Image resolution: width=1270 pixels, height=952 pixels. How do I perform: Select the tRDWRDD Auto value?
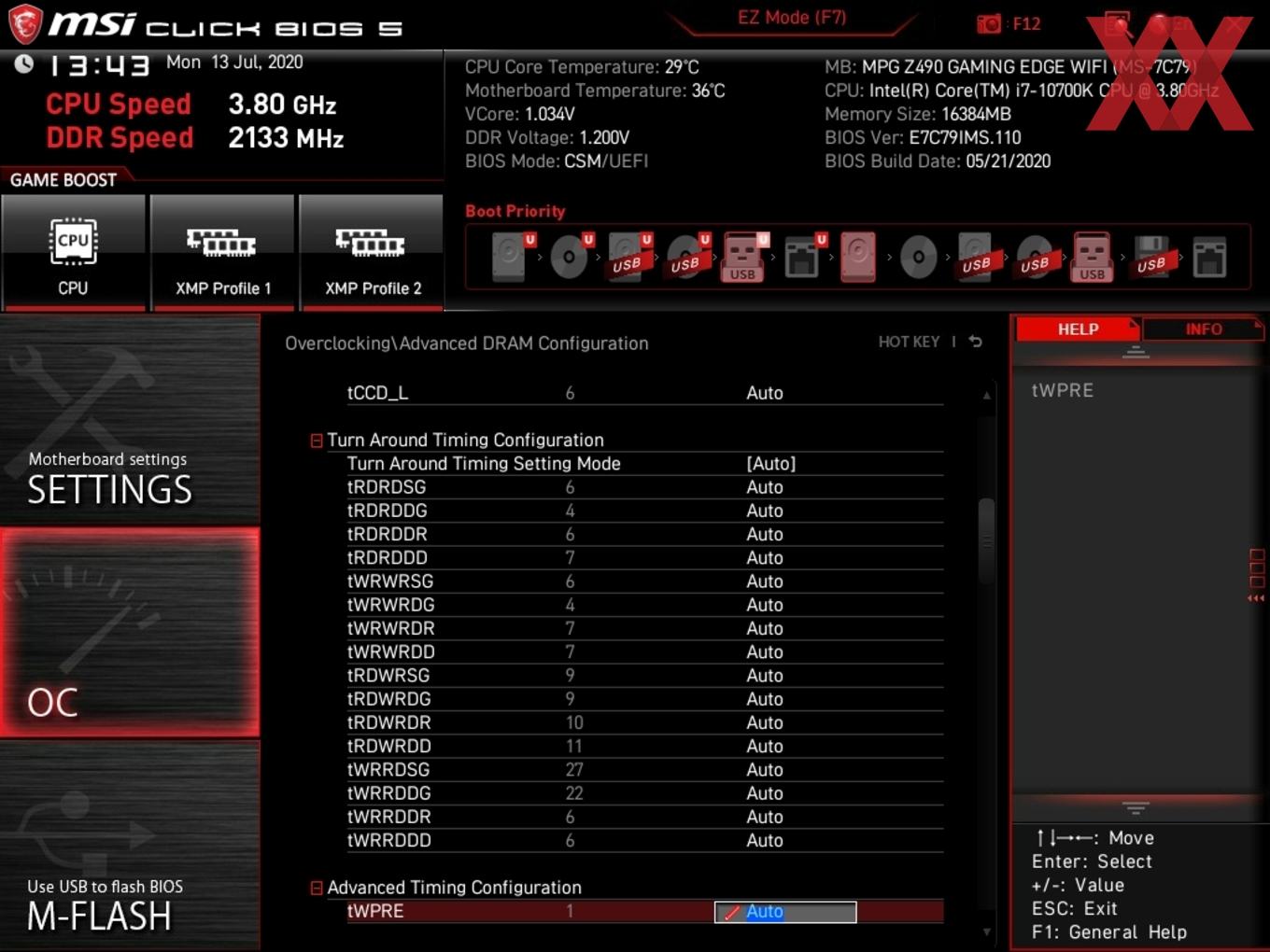point(764,746)
